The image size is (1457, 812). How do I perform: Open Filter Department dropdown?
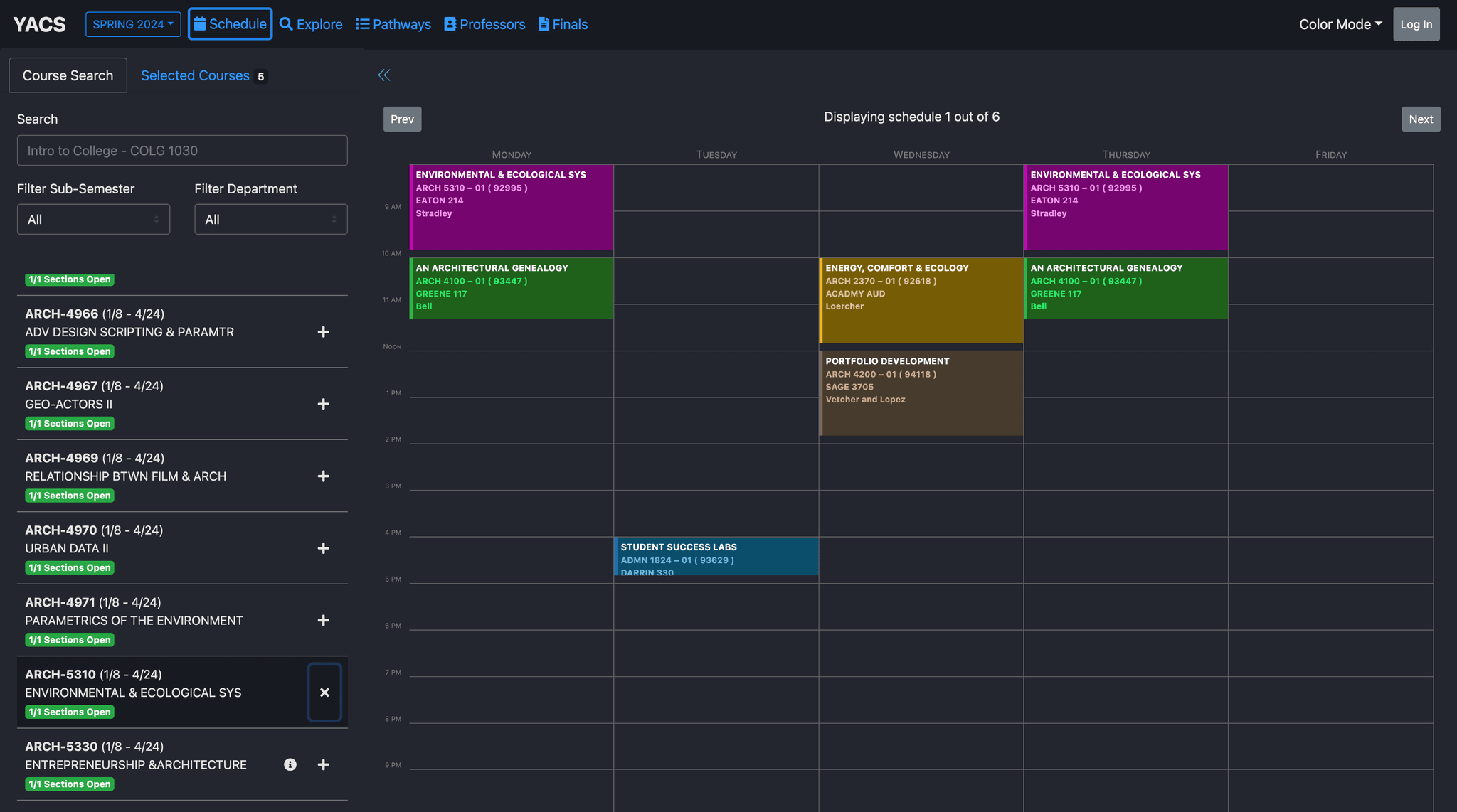(271, 220)
